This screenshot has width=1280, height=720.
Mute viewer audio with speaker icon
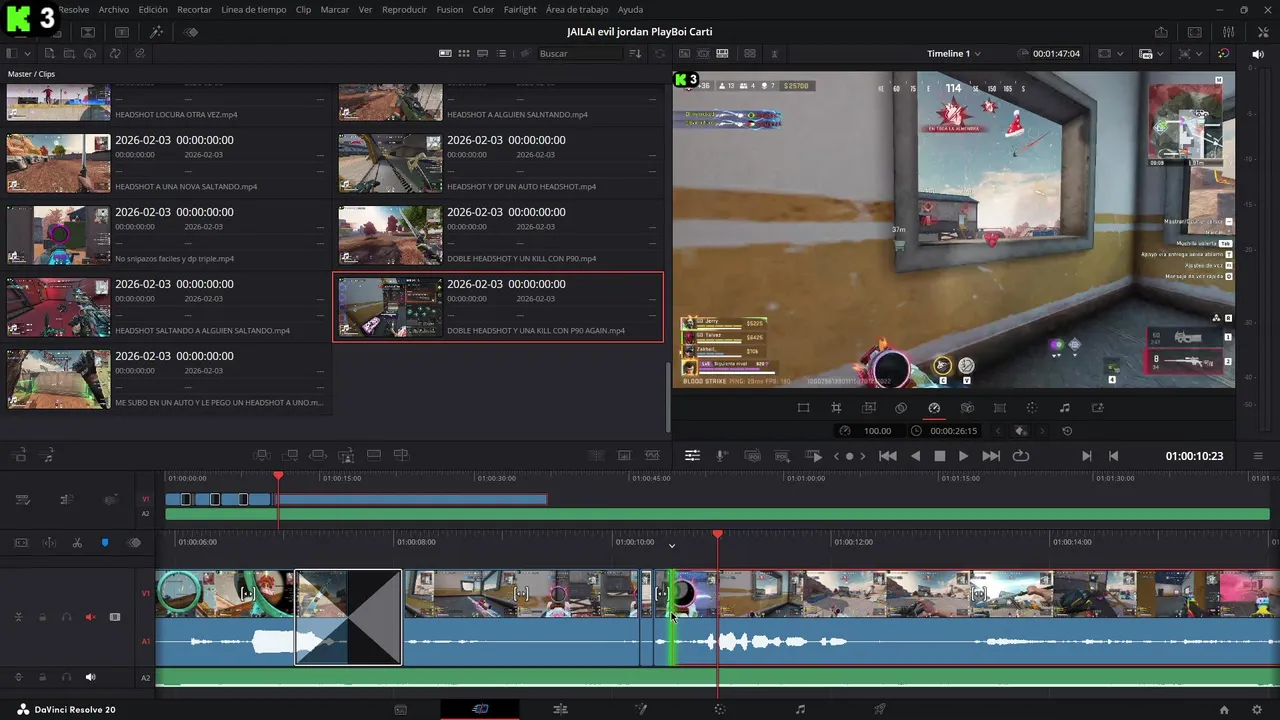pyautogui.click(x=1258, y=53)
